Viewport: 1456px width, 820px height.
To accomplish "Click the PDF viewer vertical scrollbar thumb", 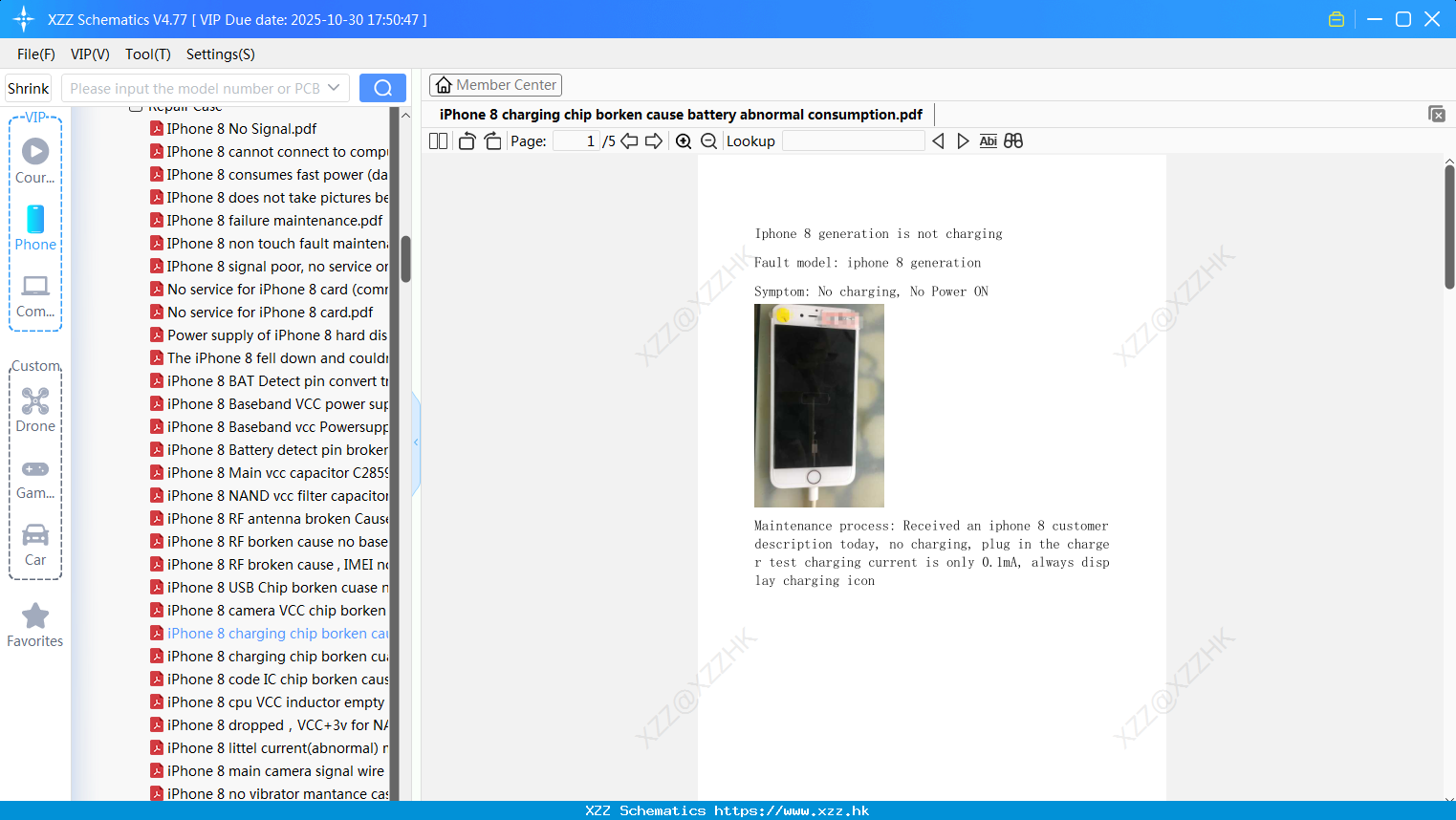I will point(1449,227).
